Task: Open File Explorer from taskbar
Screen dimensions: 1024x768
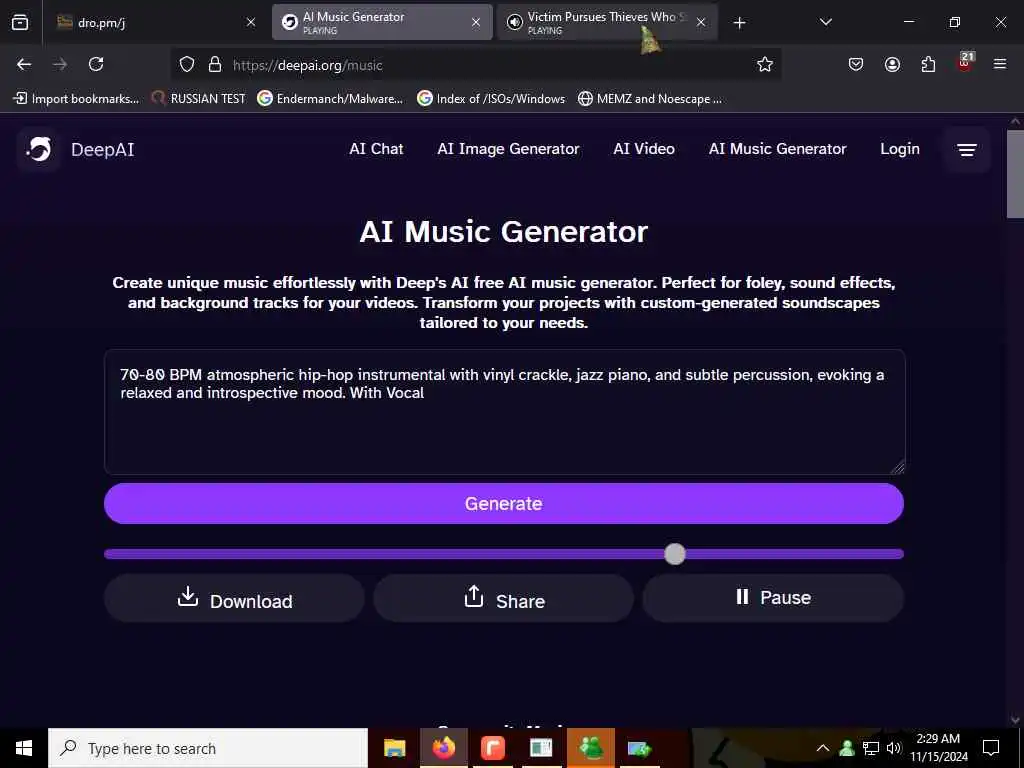Action: click(394, 748)
